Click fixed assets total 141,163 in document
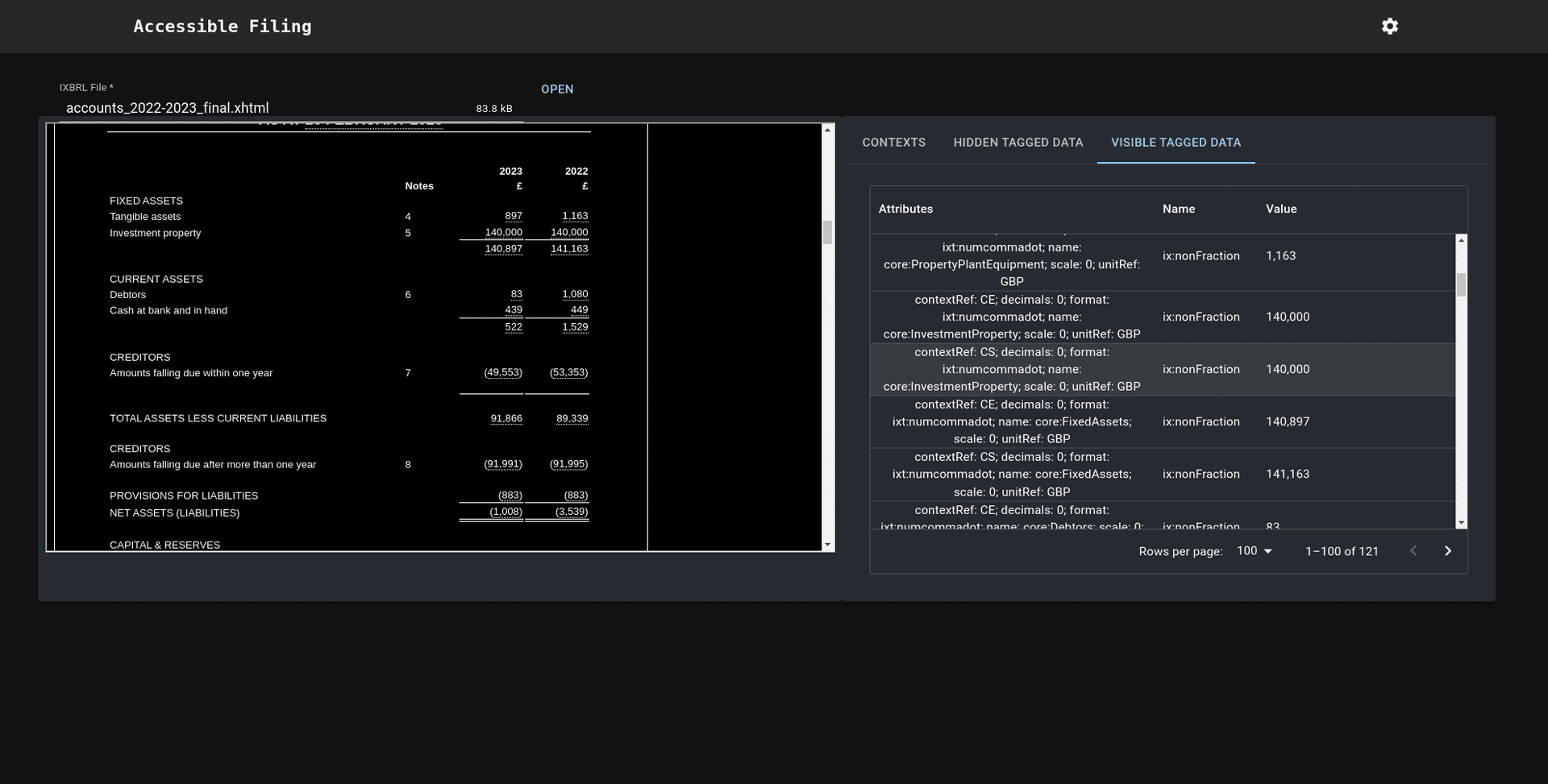The image size is (1548, 784). click(x=569, y=249)
